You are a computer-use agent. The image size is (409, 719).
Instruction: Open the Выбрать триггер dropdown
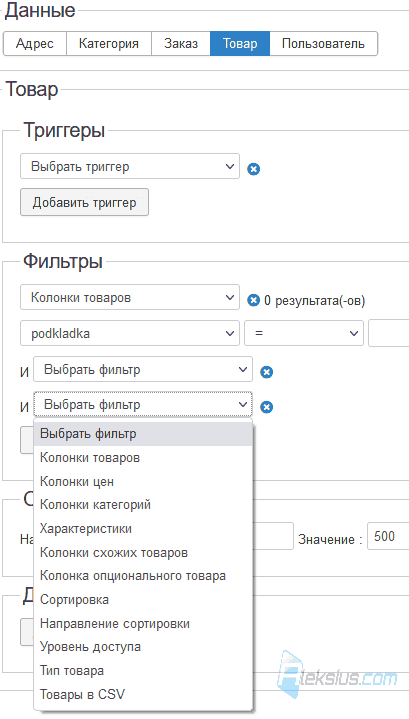click(x=130, y=166)
